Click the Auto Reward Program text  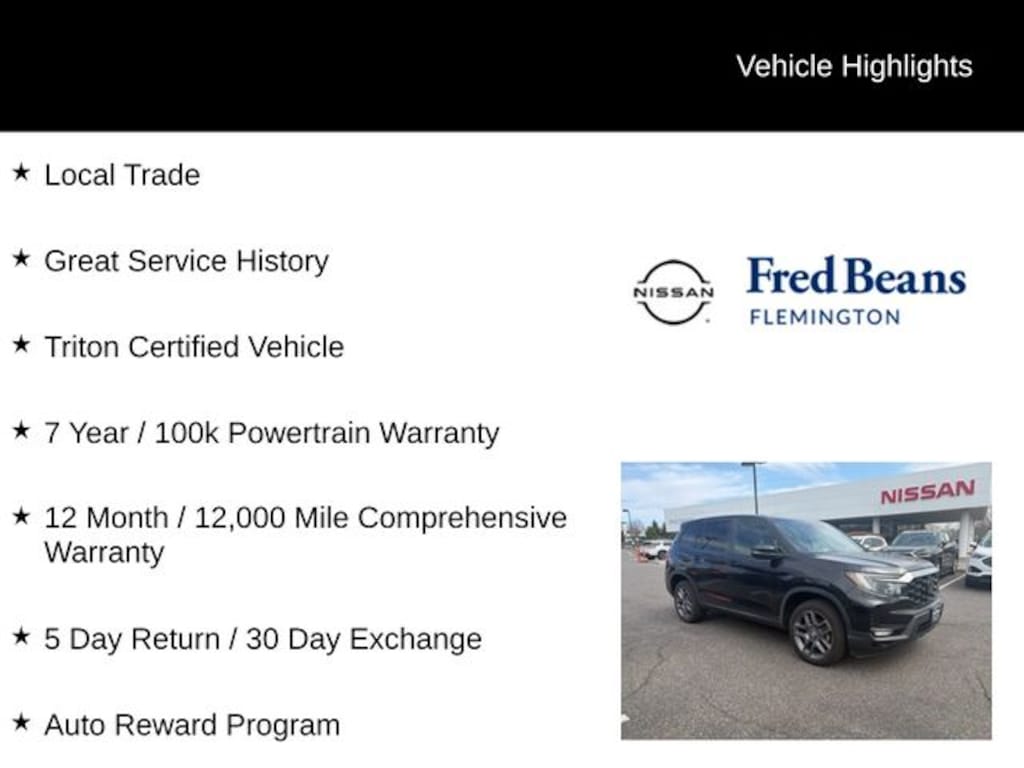(192, 725)
